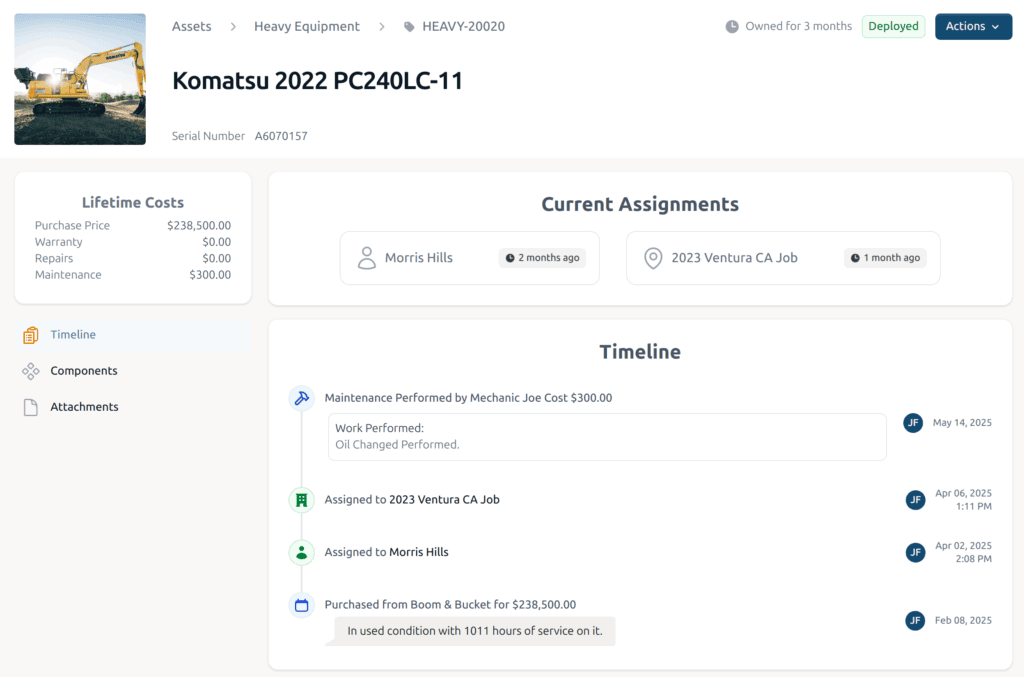Click the Komatsu 2022 PC240LC-11 title
Image resolution: width=1024 pixels, height=677 pixels.
(317, 81)
